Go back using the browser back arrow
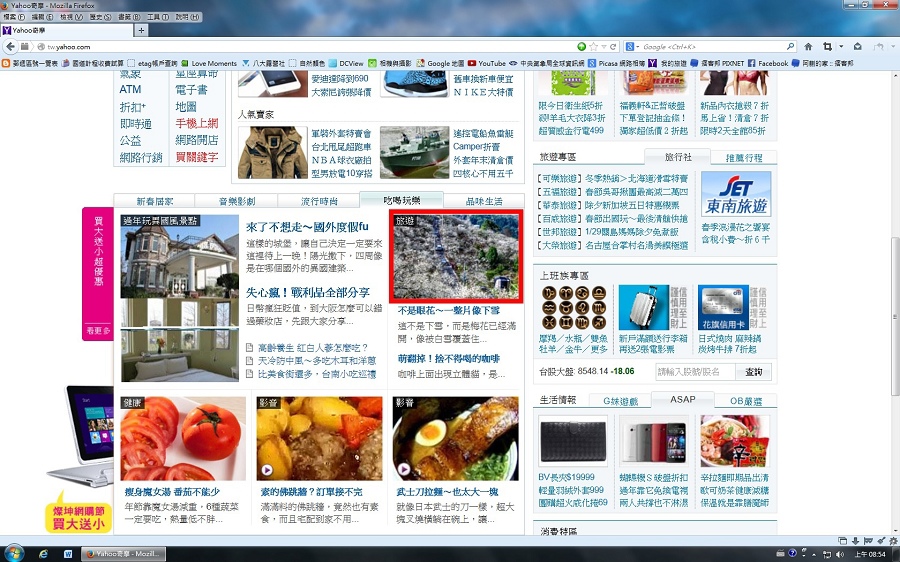 pos(10,46)
